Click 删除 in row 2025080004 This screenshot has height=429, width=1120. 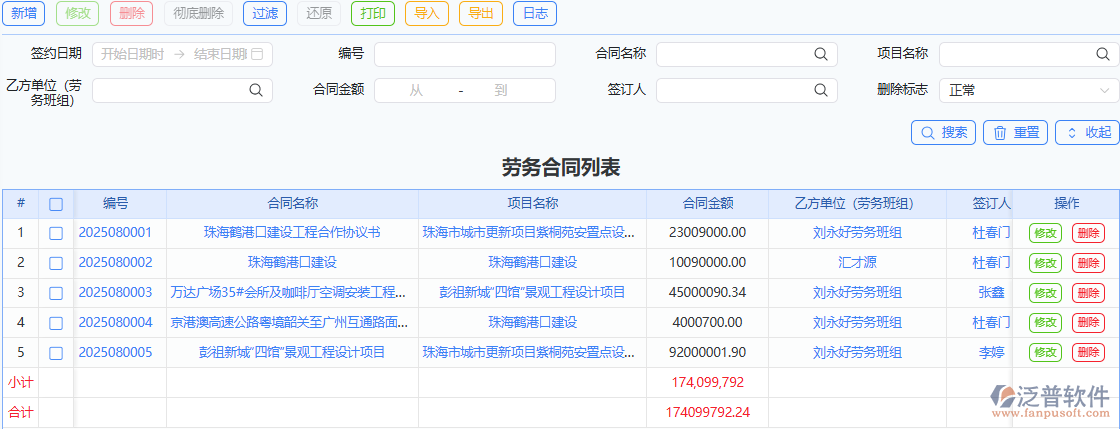[1088, 323]
